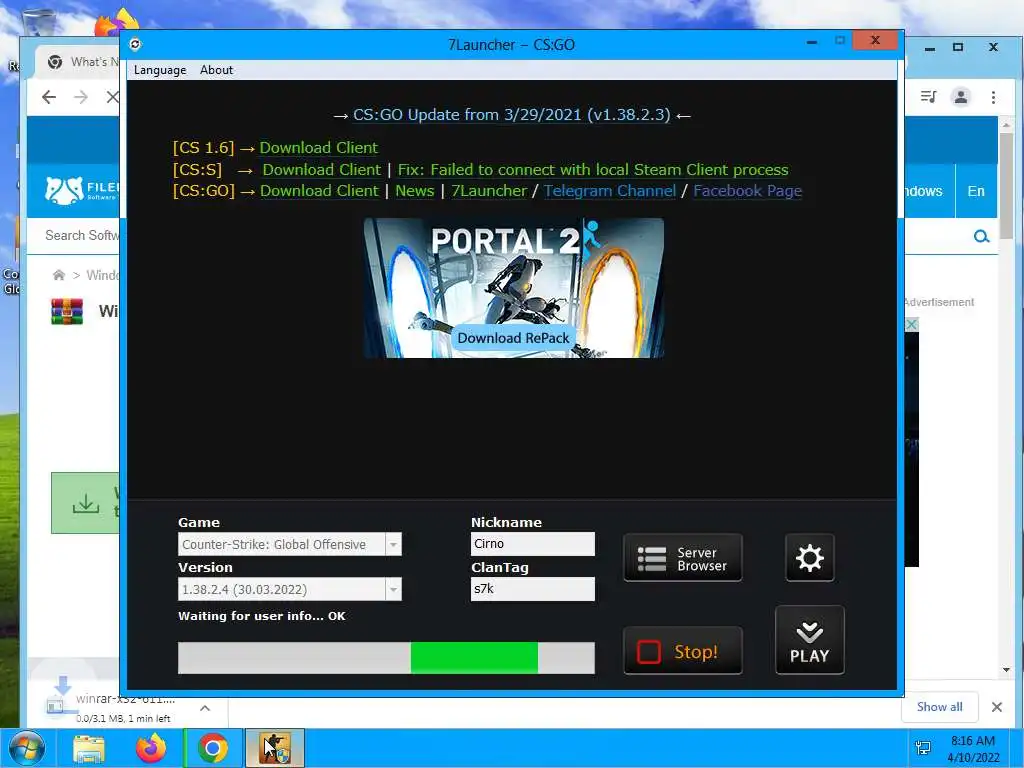Screen dimensions: 1024x768
Task: Open the network tray icon
Action: click(923, 748)
